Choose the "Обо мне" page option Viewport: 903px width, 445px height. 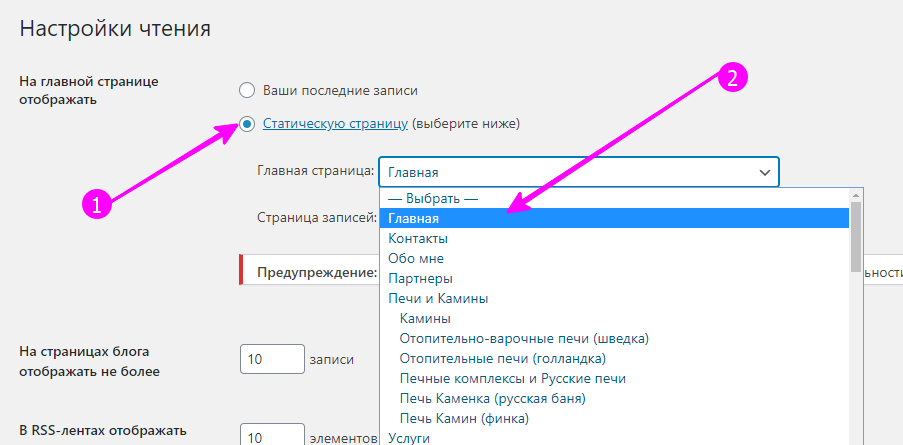coord(416,258)
